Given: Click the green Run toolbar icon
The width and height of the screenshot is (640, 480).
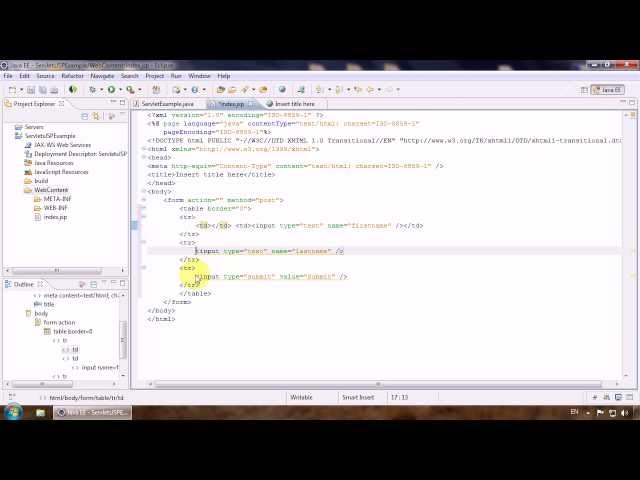Looking at the screenshot, I should (x=111, y=90).
